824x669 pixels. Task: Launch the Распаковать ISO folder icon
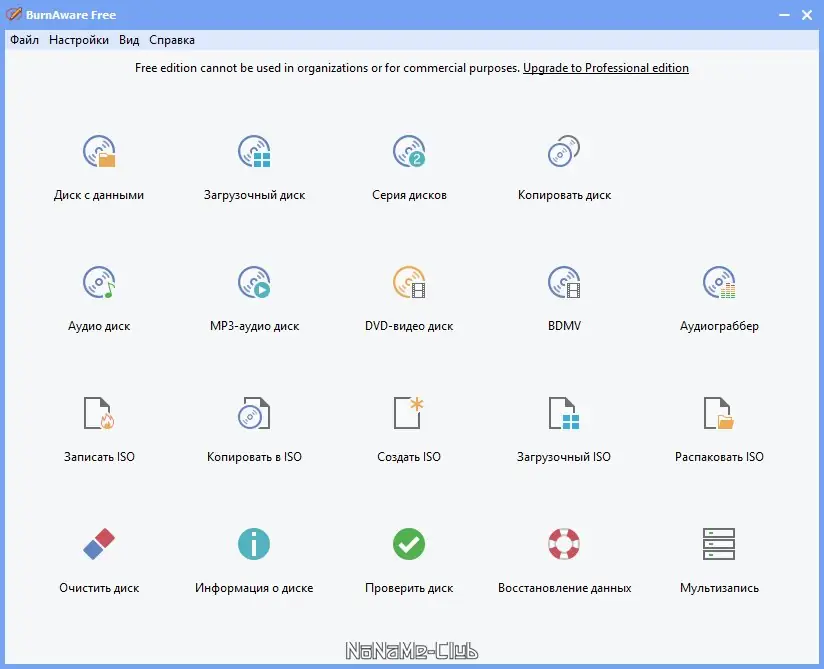coord(719,413)
